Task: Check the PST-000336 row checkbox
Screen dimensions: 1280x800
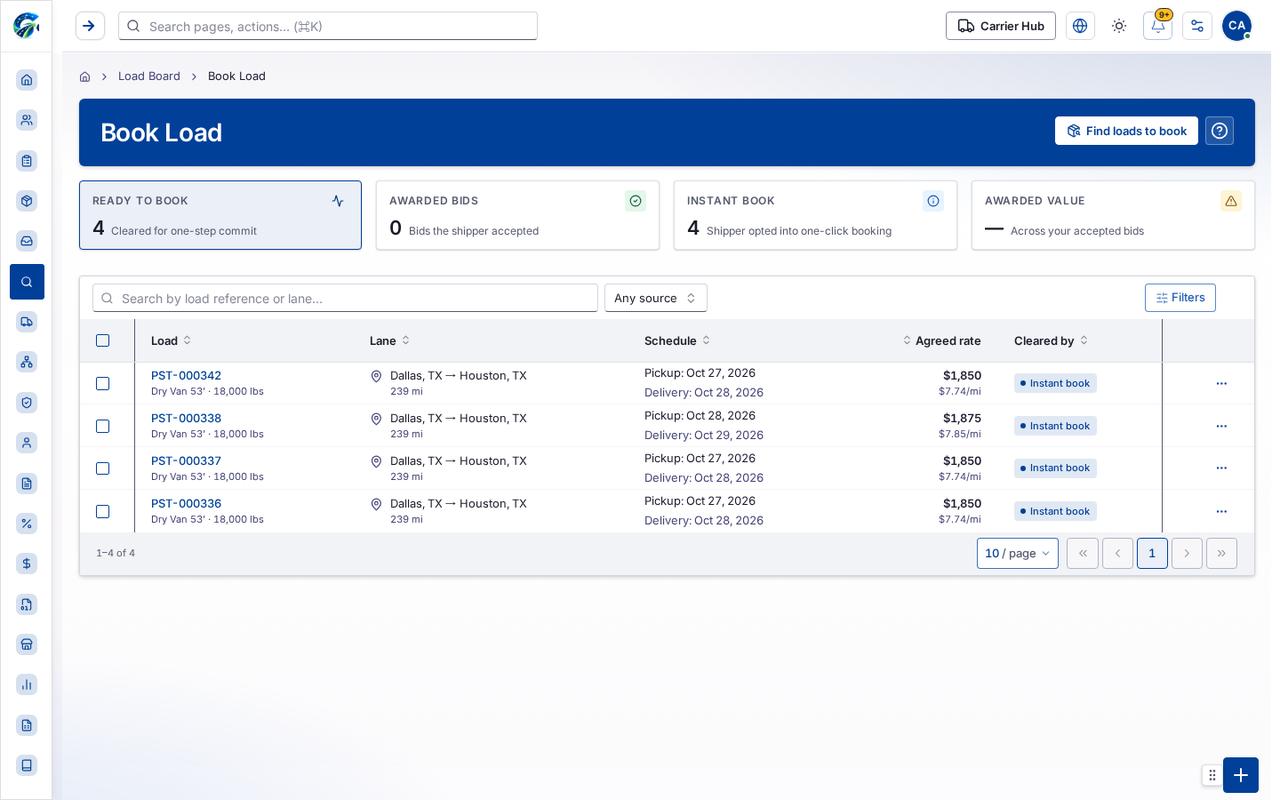Action: coord(103,512)
